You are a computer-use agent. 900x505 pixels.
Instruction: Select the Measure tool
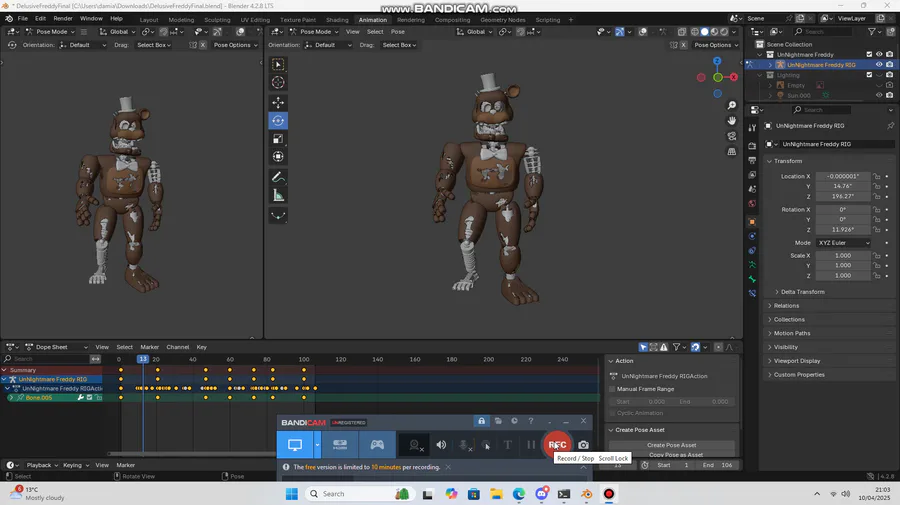coord(278,196)
